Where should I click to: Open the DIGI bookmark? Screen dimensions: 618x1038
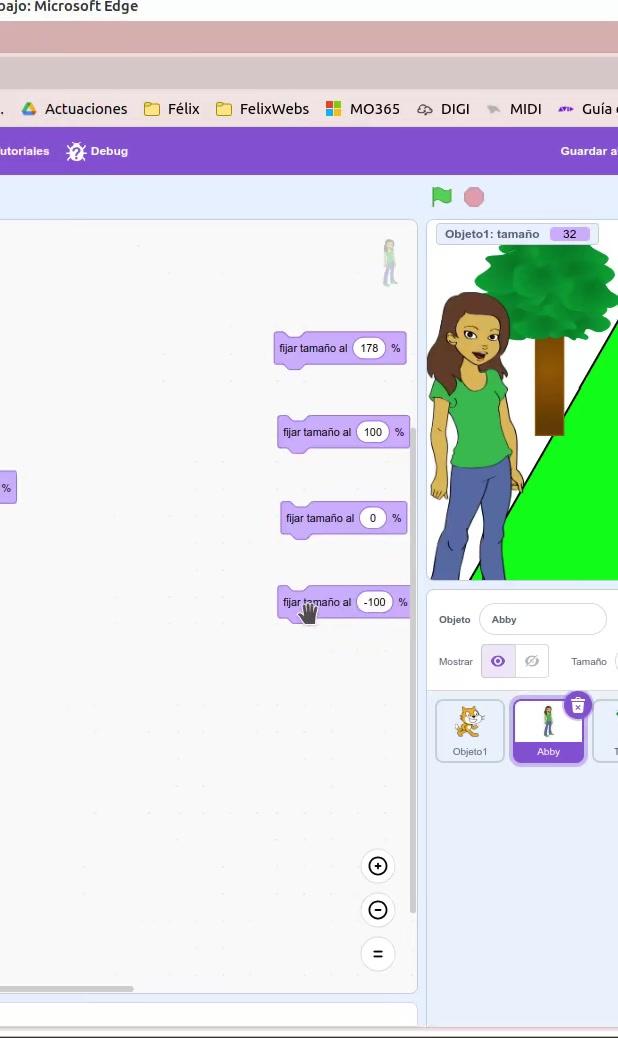[443, 109]
